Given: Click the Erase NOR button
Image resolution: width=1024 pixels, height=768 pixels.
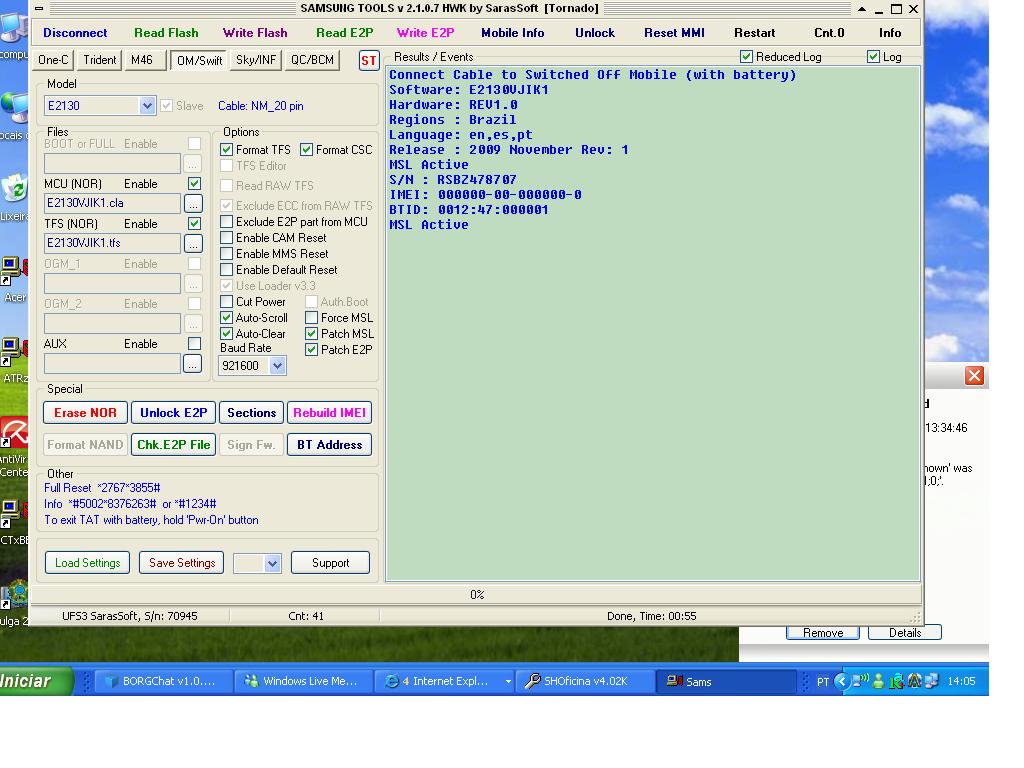Looking at the screenshot, I should (86, 413).
